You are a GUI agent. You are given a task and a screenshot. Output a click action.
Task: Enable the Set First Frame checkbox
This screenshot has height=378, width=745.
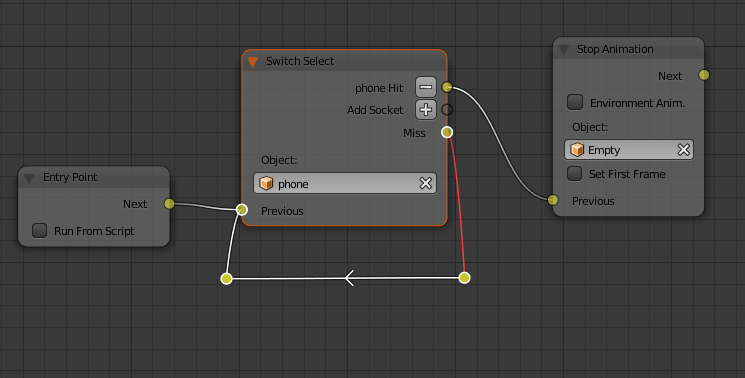click(575, 173)
